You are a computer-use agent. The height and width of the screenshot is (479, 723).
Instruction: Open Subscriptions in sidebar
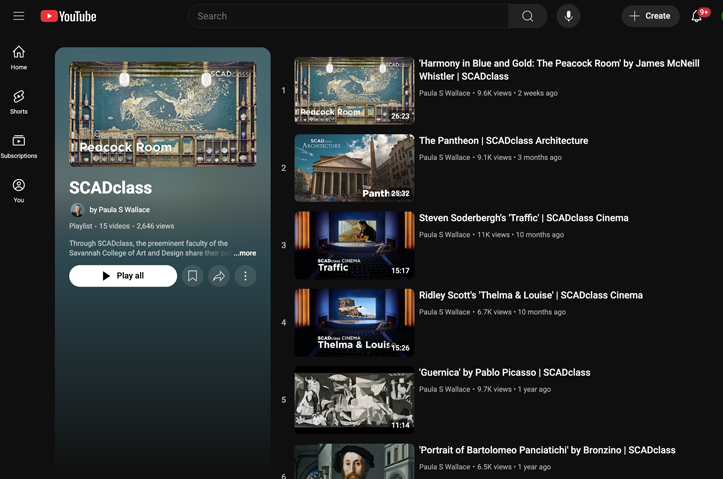coord(18,146)
